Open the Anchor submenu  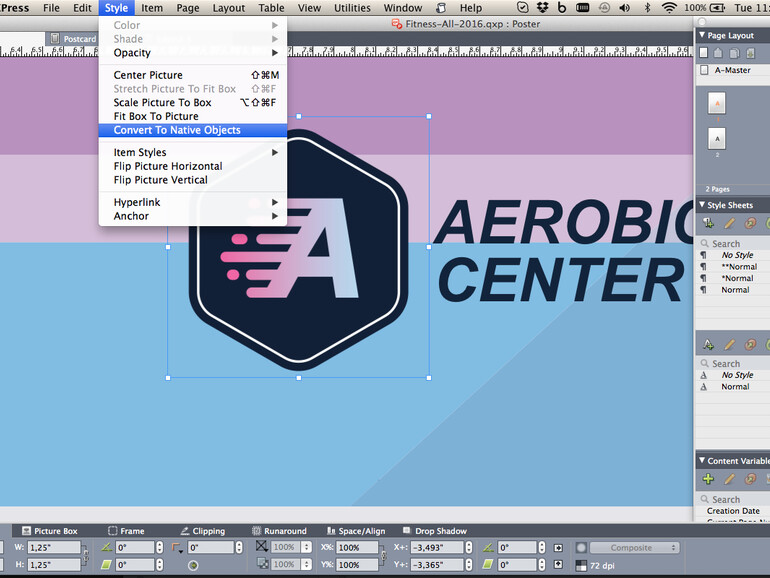tap(192, 216)
